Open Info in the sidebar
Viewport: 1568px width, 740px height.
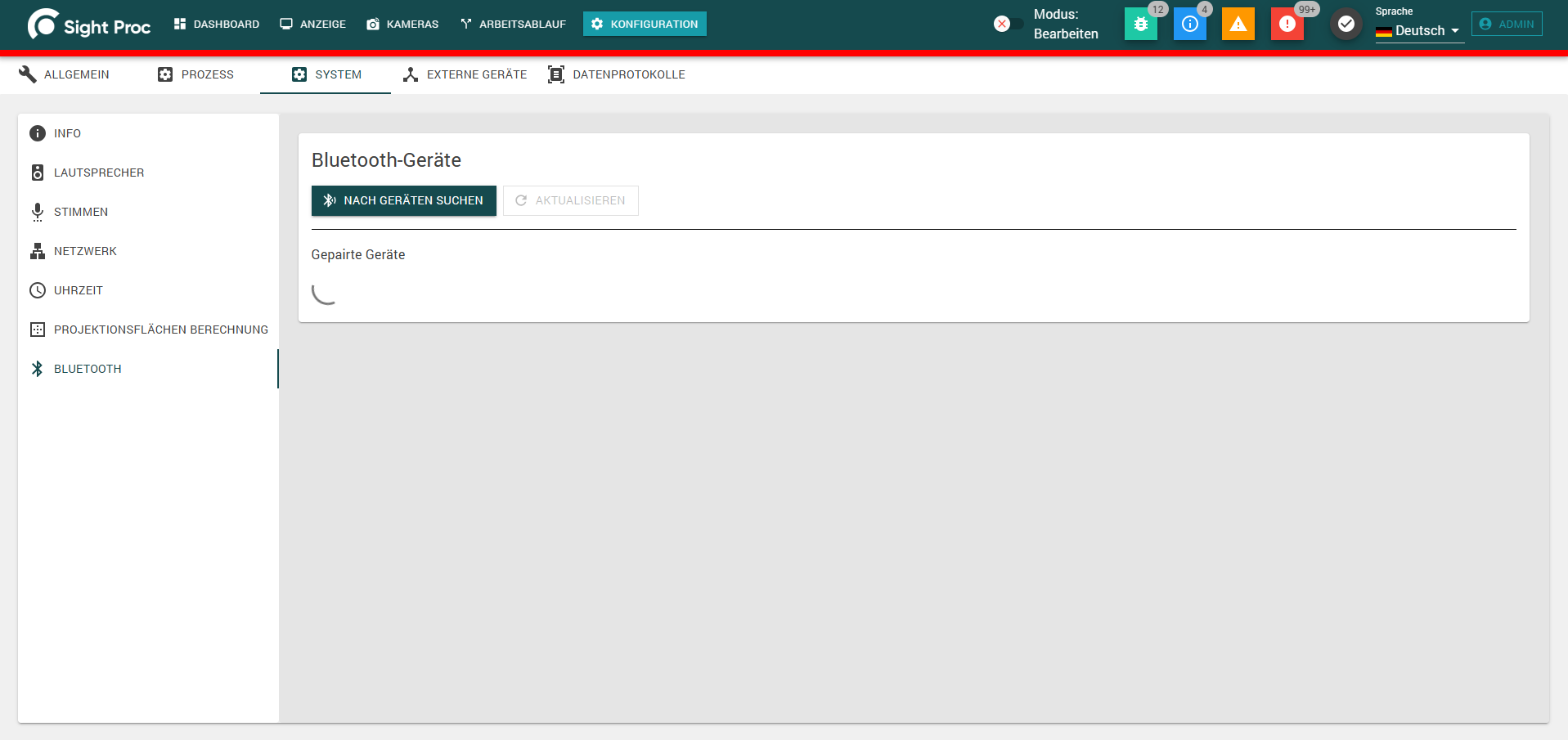click(148, 133)
